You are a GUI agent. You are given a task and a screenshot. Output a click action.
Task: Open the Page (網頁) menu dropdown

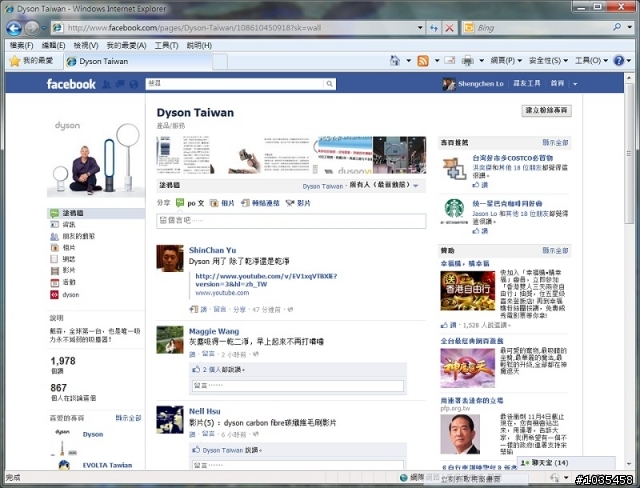pos(506,60)
